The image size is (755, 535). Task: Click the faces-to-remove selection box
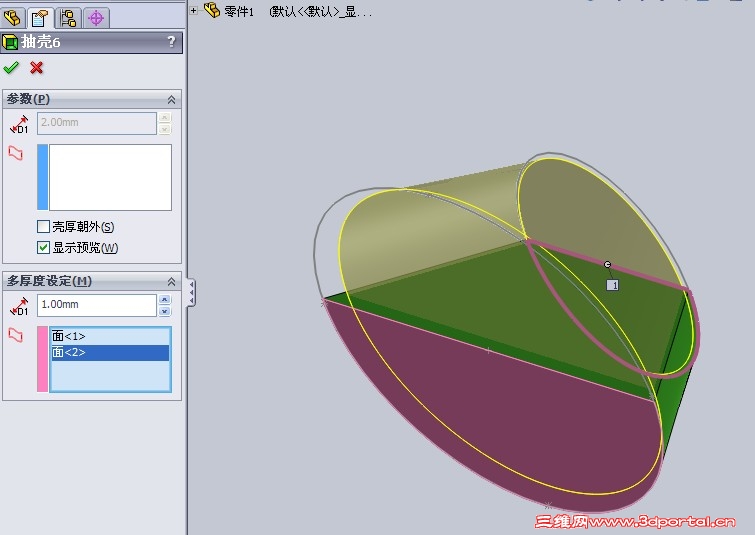coord(110,177)
